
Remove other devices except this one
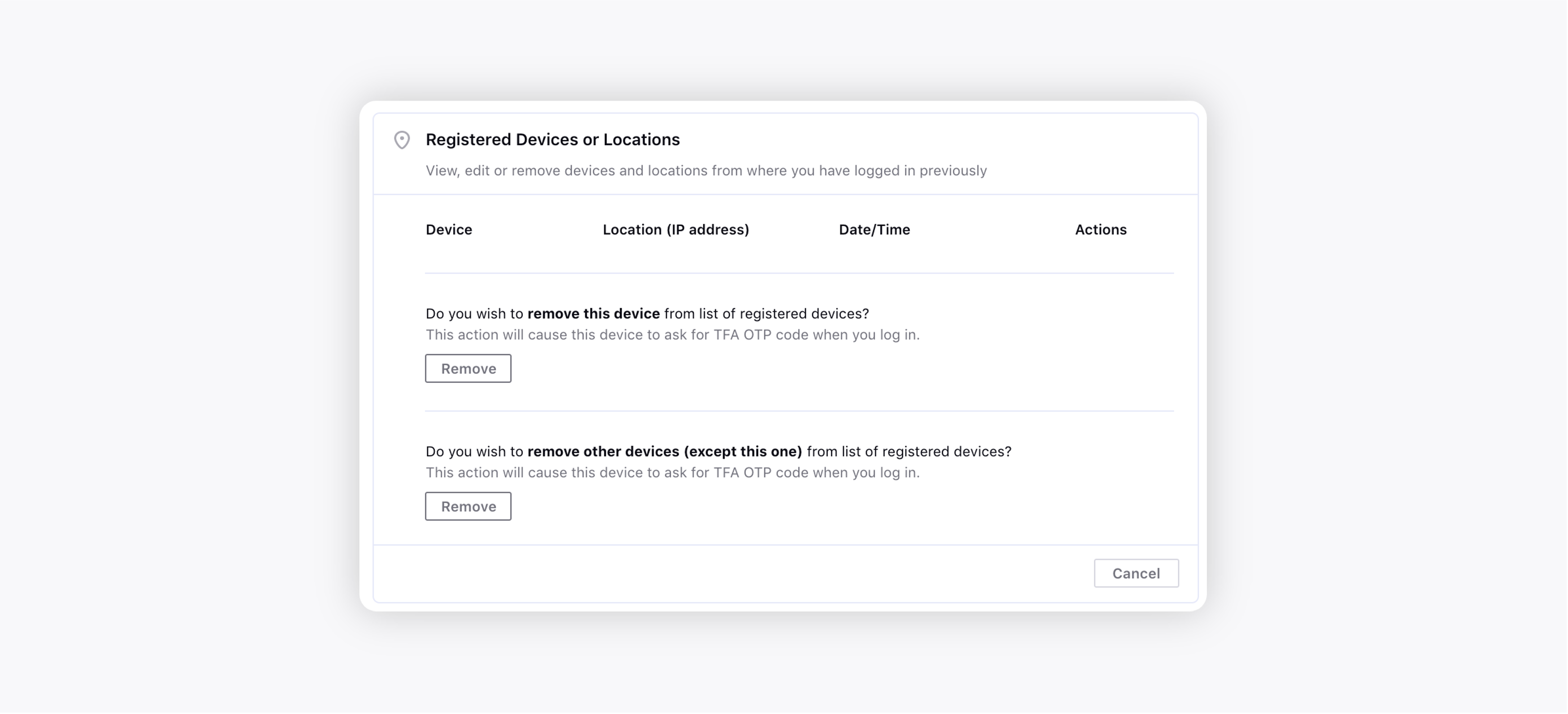coord(468,506)
